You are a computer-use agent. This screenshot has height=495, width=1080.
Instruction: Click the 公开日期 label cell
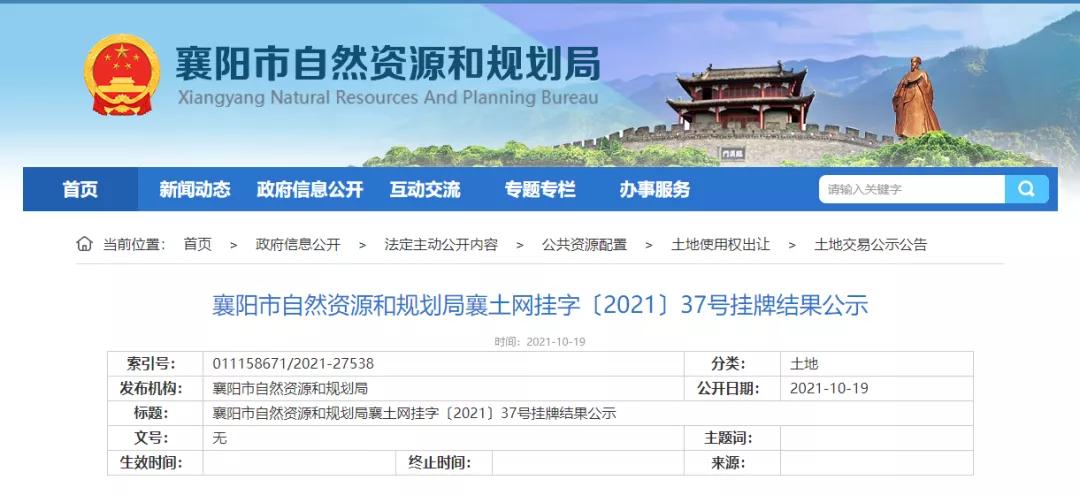coord(732,388)
